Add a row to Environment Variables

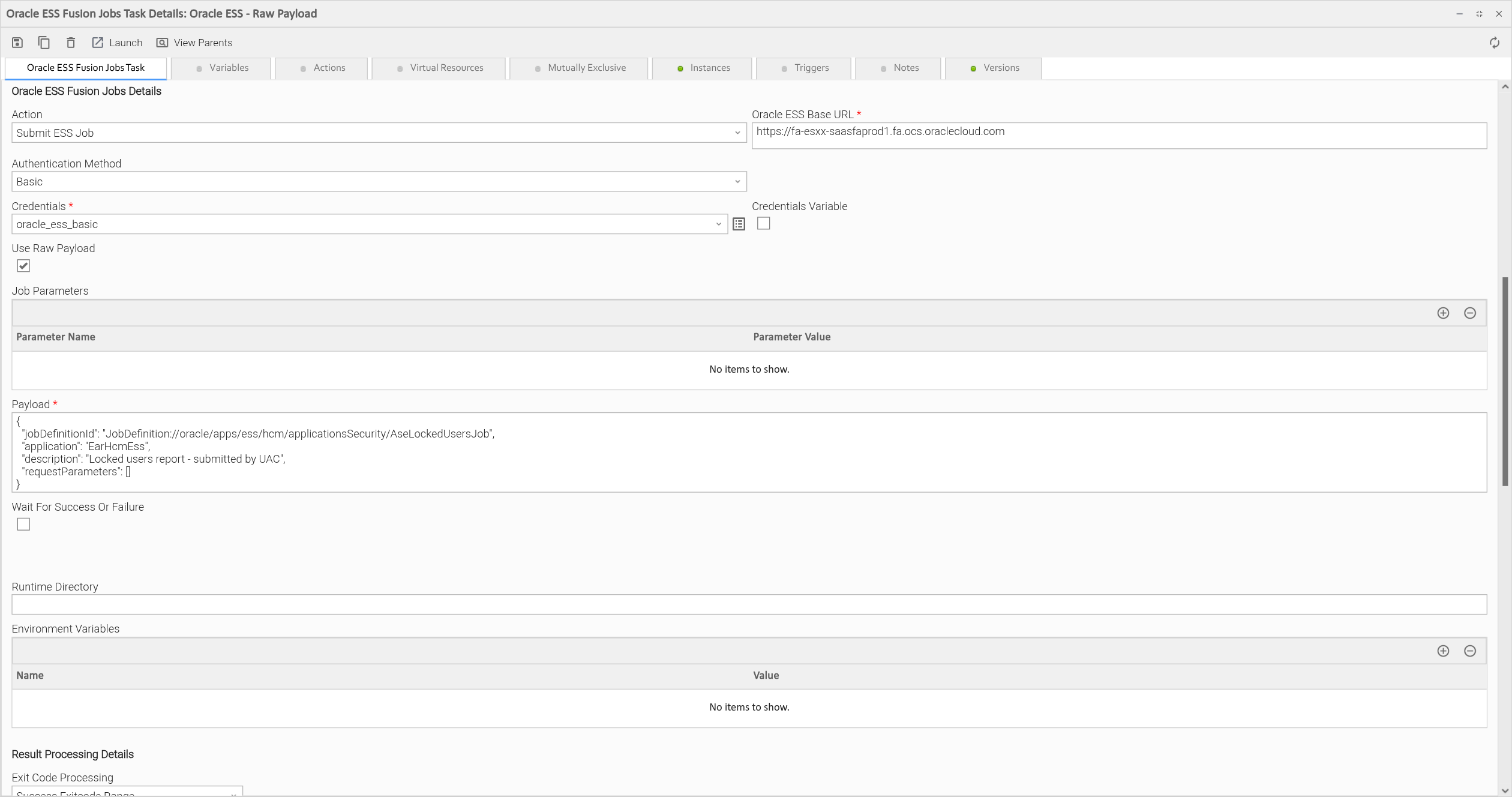point(1443,651)
